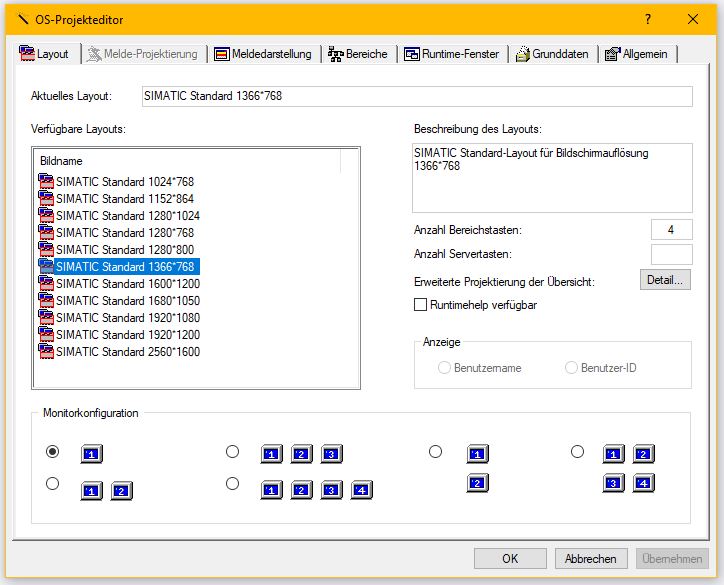Screen dimensions: 724x585
Task: Click the Bereiche tab hierarchy icon
Action: pos(336,54)
